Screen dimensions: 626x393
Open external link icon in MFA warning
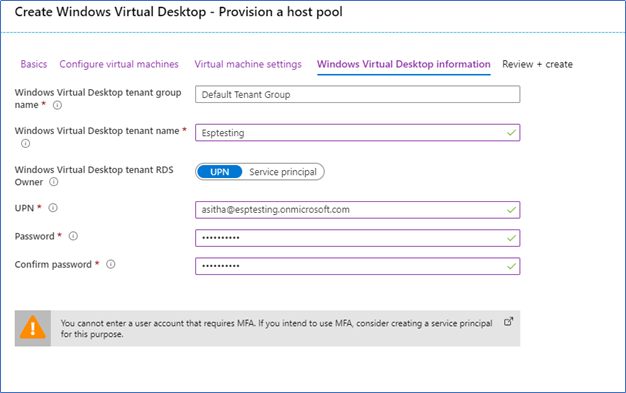508,322
